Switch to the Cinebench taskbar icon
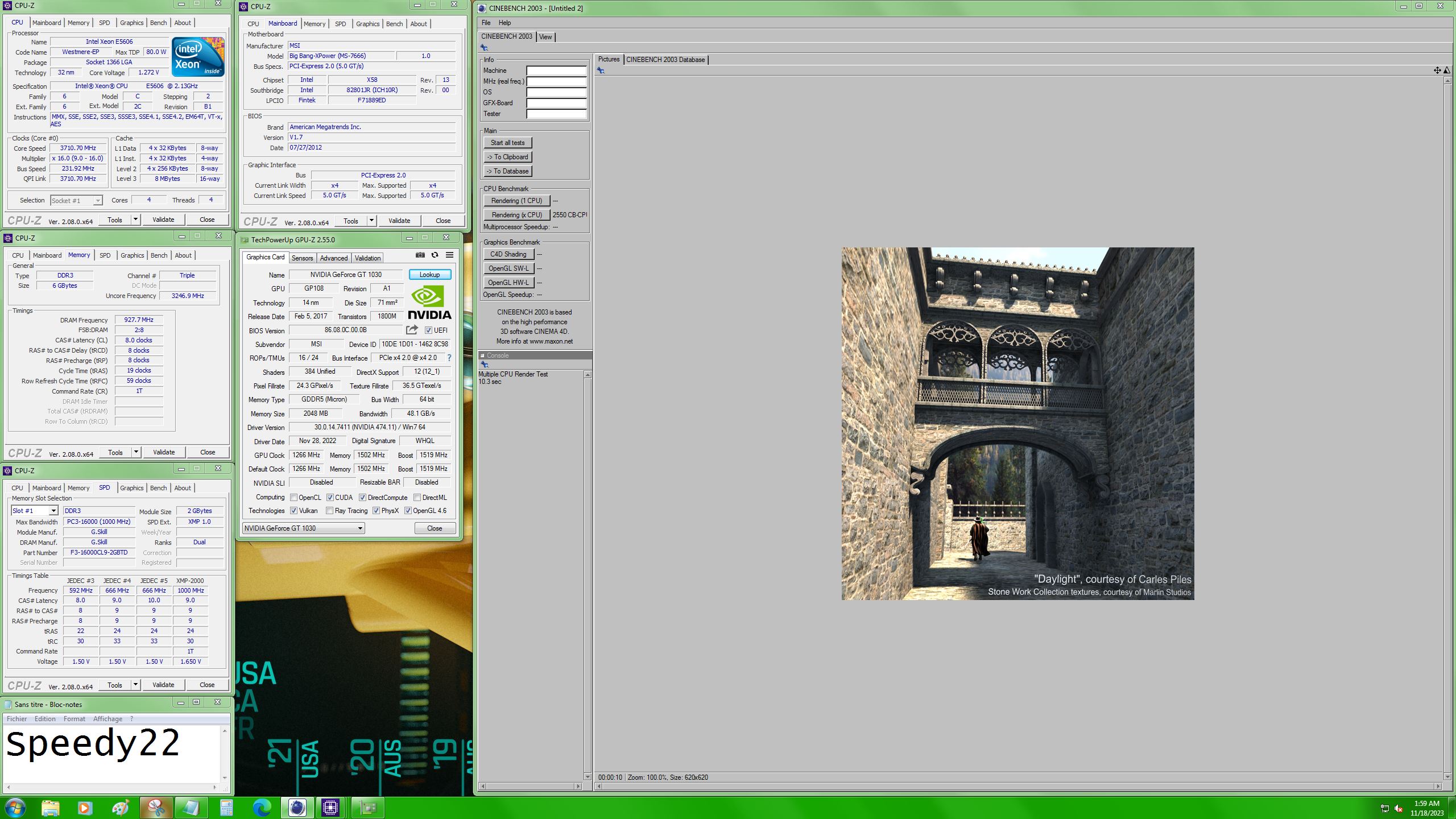The height and width of the screenshot is (819, 1456). tap(297, 808)
